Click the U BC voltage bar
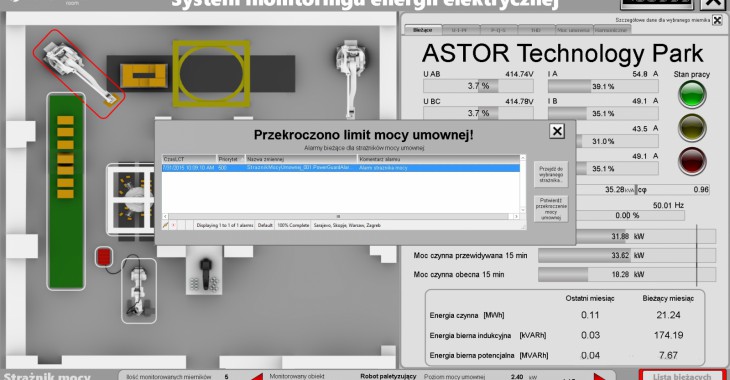Screen dimensions: 730x380 pos(478,113)
